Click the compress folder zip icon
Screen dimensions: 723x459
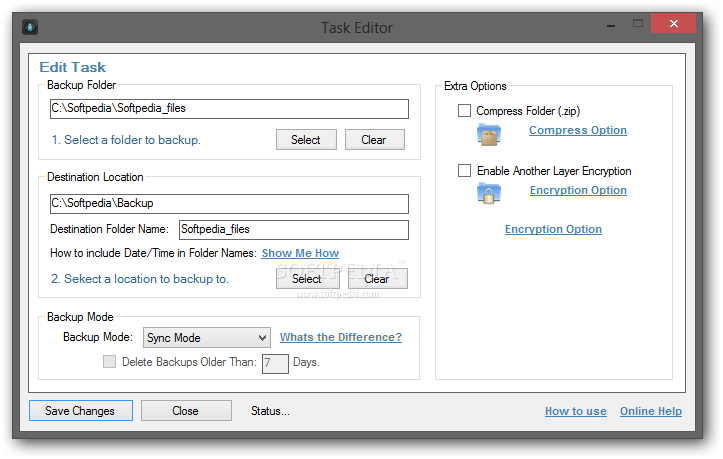(488, 134)
